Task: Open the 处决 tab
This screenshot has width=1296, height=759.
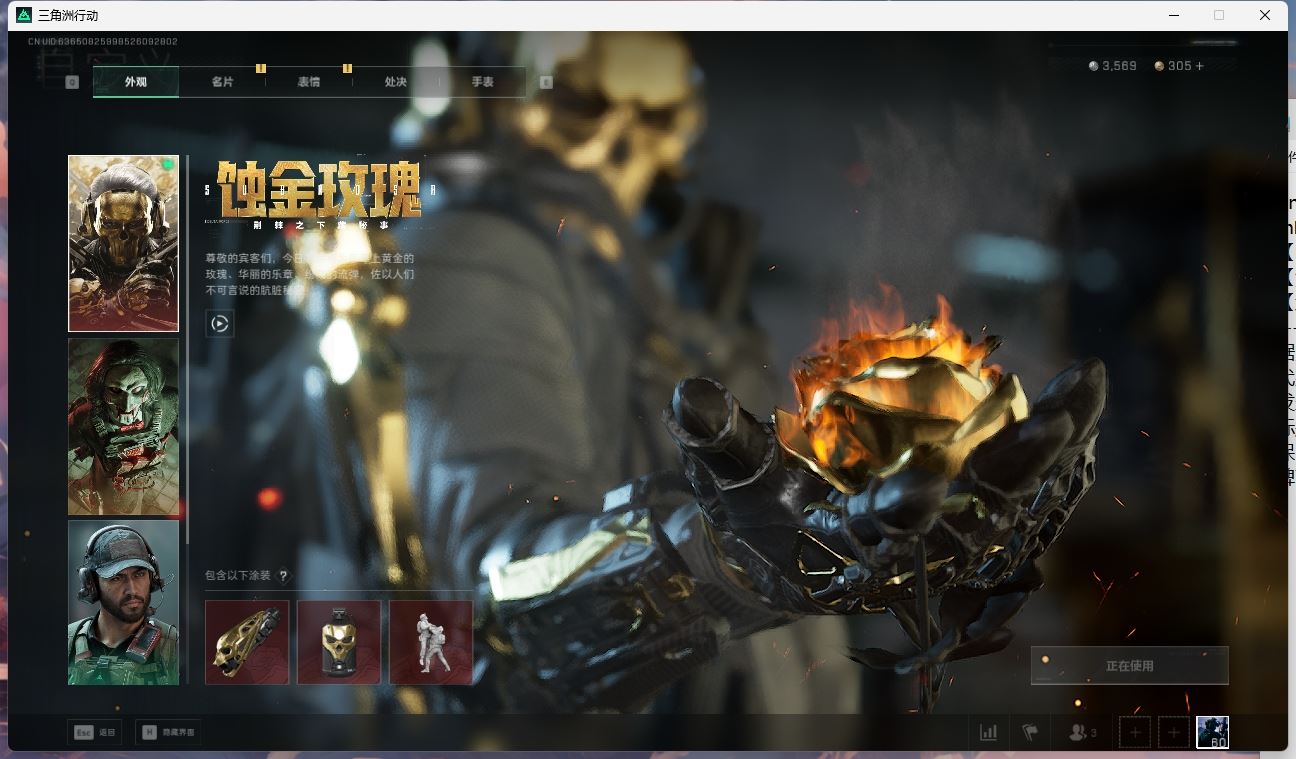Action: (x=396, y=82)
